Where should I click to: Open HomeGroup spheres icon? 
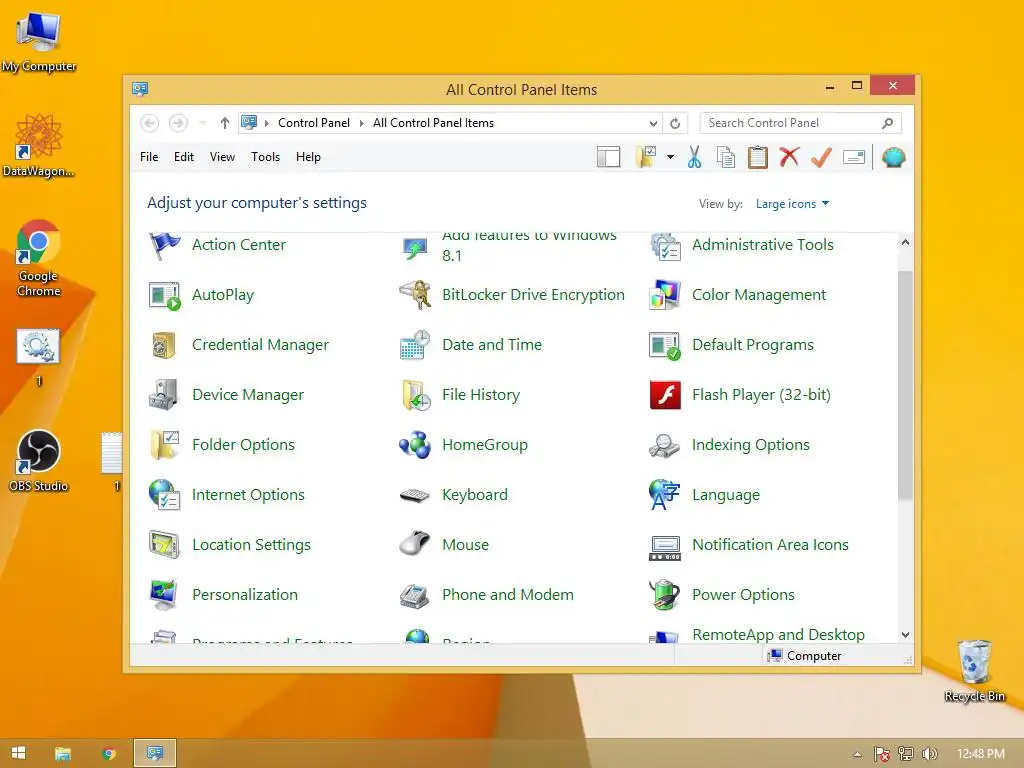[x=415, y=445]
